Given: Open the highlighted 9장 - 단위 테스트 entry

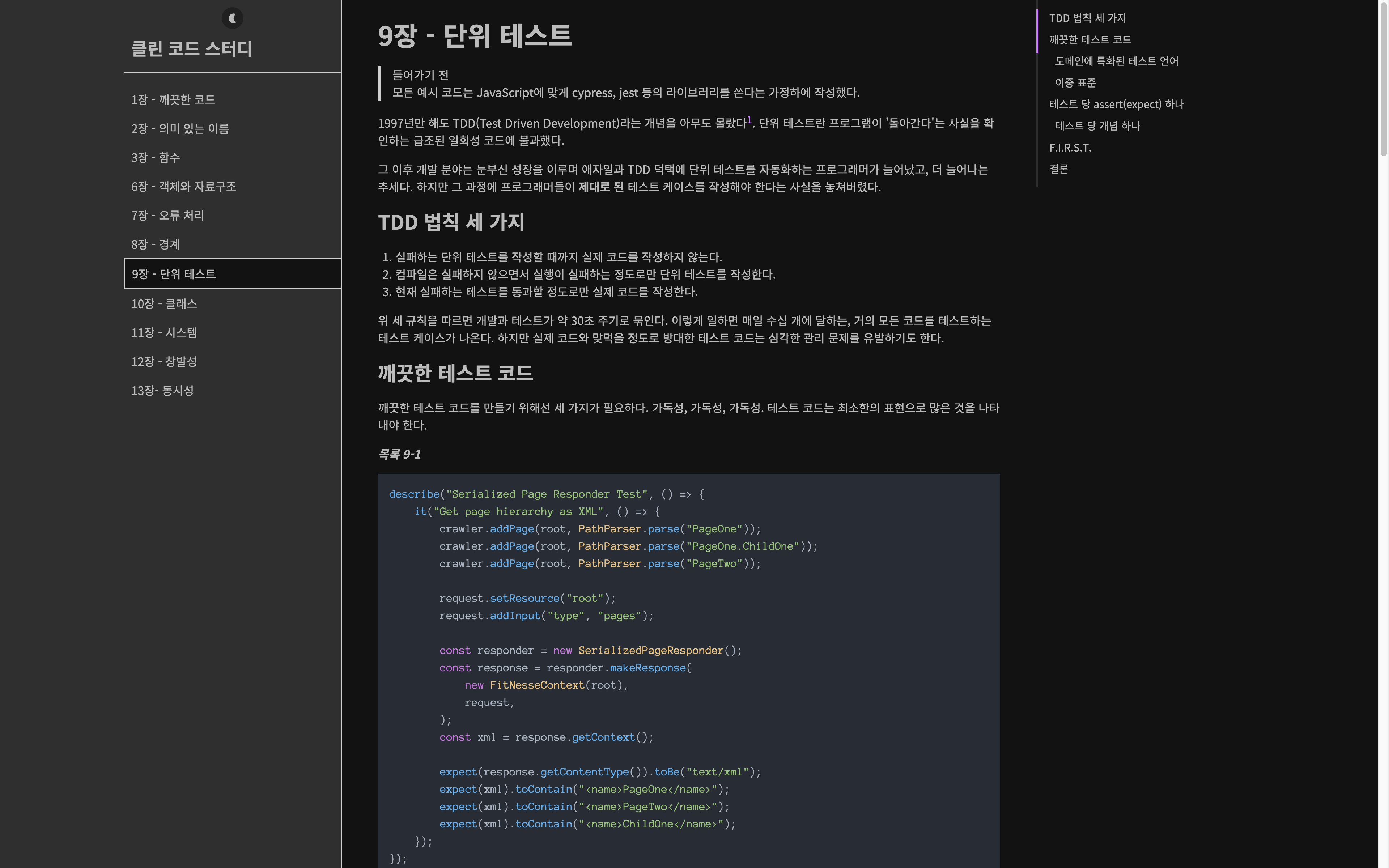Looking at the screenshot, I should (x=174, y=274).
